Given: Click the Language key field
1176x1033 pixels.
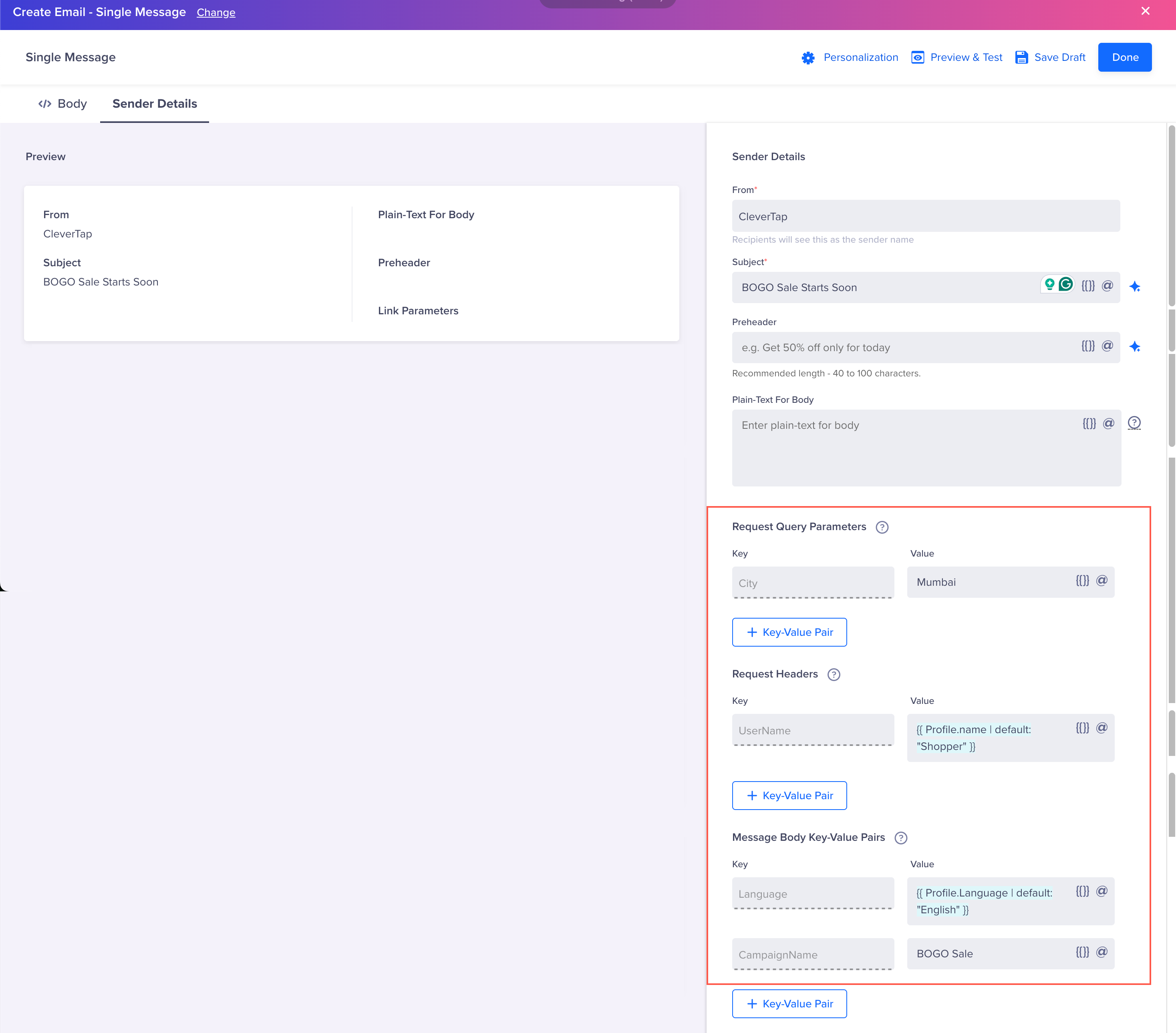Looking at the screenshot, I should 812,893.
